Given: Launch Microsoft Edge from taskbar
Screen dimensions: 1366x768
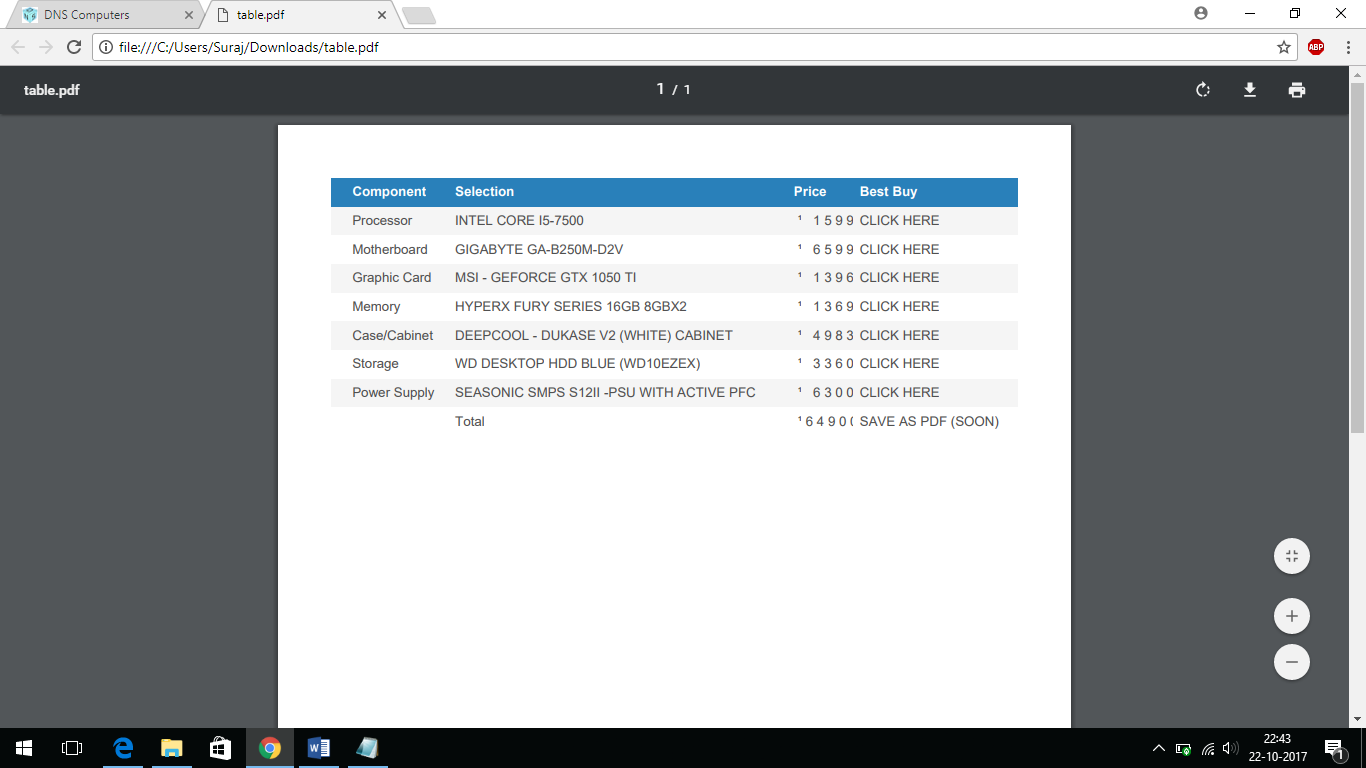Looking at the screenshot, I should click(124, 748).
